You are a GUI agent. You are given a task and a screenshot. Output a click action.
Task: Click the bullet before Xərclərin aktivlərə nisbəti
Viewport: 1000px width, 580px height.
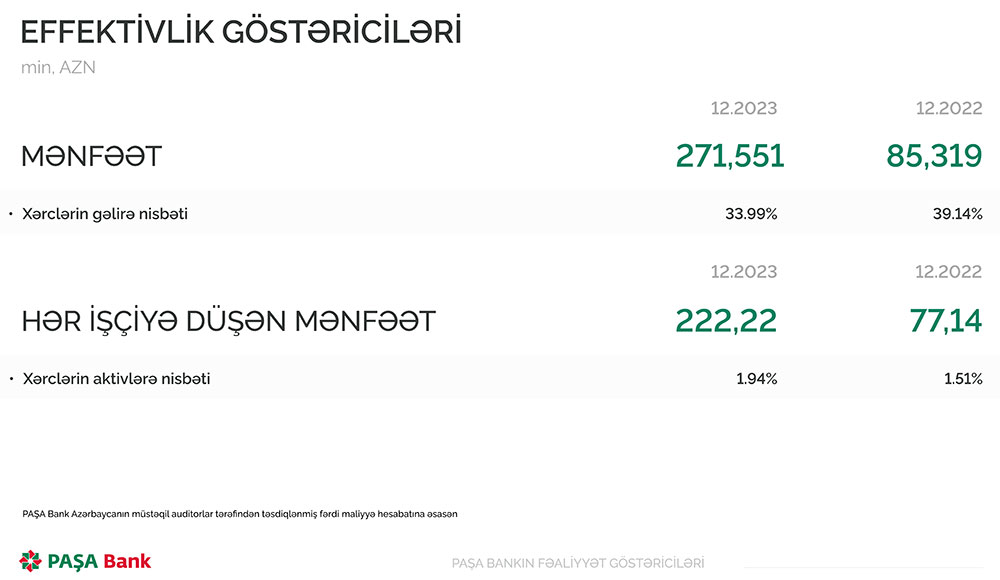(10, 379)
